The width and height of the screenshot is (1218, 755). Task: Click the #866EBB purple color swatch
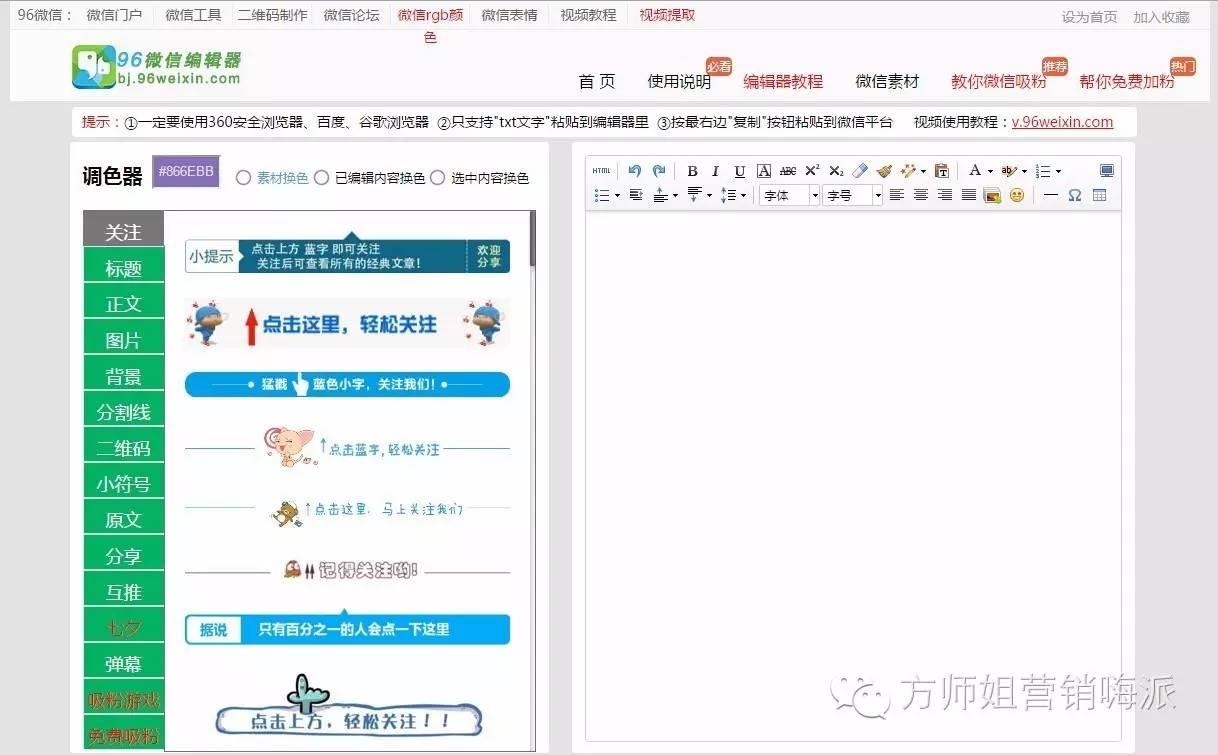click(x=185, y=172)
